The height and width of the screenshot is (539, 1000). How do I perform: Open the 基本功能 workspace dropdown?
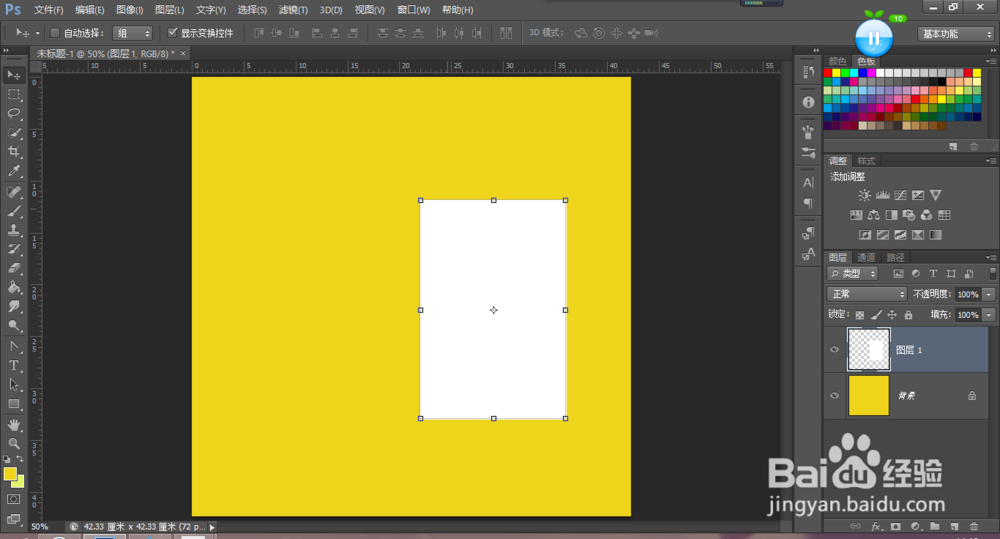(957, 34)
